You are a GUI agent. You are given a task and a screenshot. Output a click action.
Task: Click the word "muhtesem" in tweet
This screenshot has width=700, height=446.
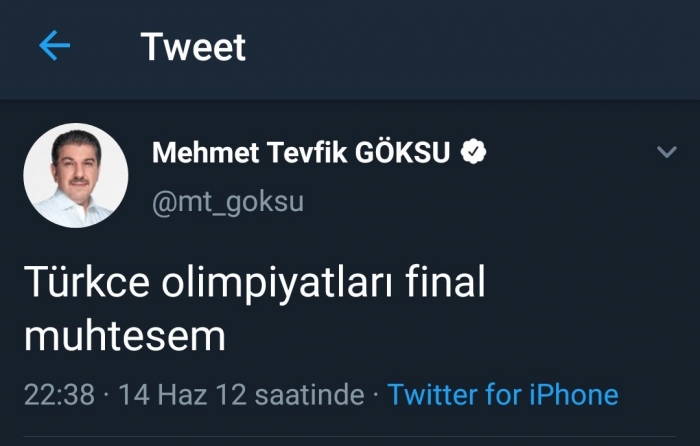coord(125,336)
